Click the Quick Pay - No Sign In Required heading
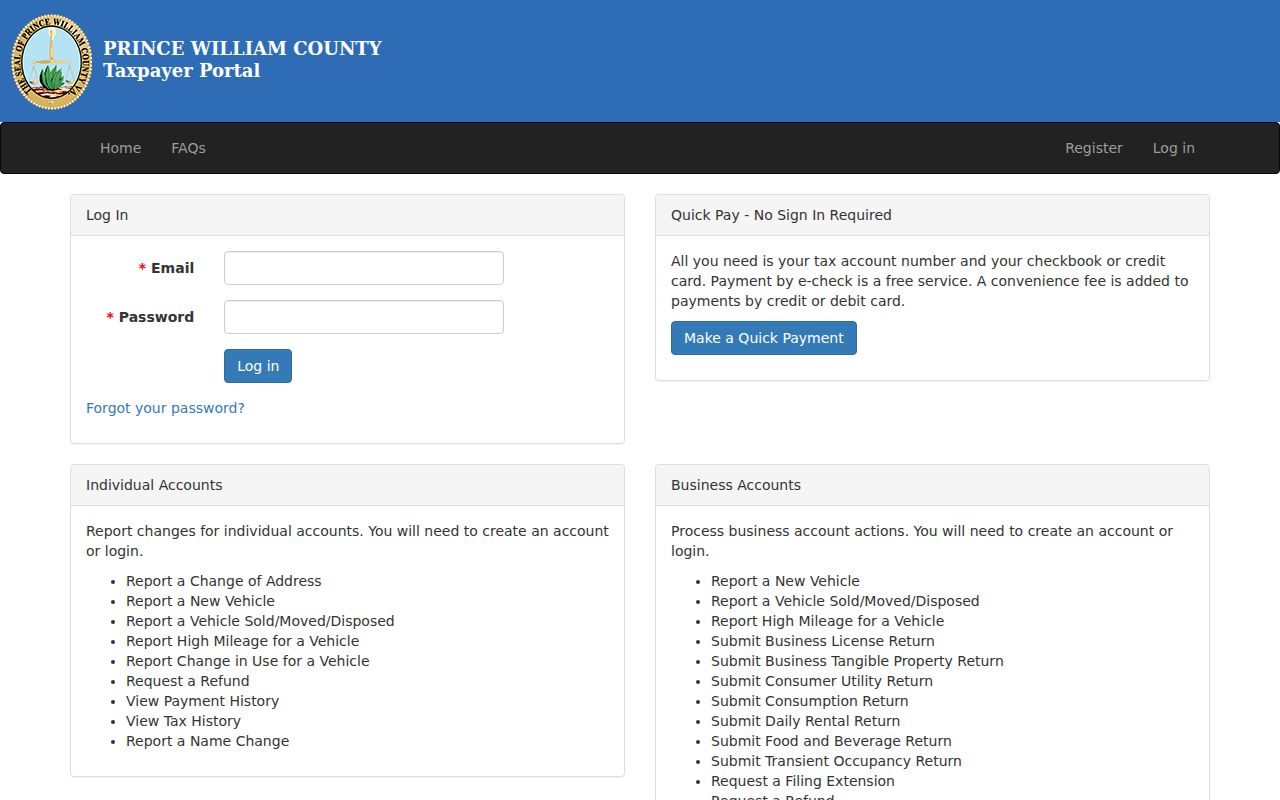1280x800 pixels. (932, 215)
